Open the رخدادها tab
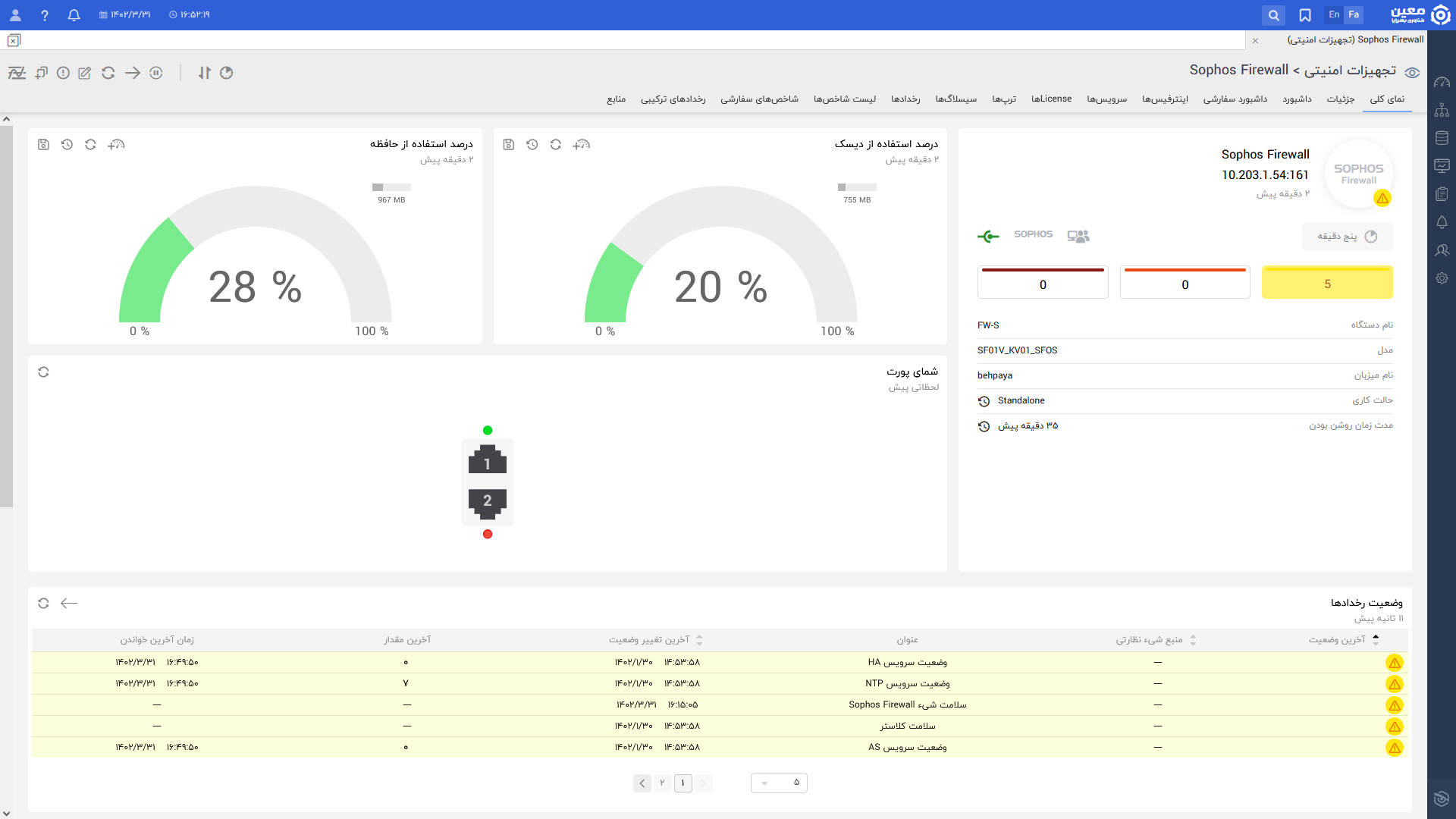 pos(905,99)
